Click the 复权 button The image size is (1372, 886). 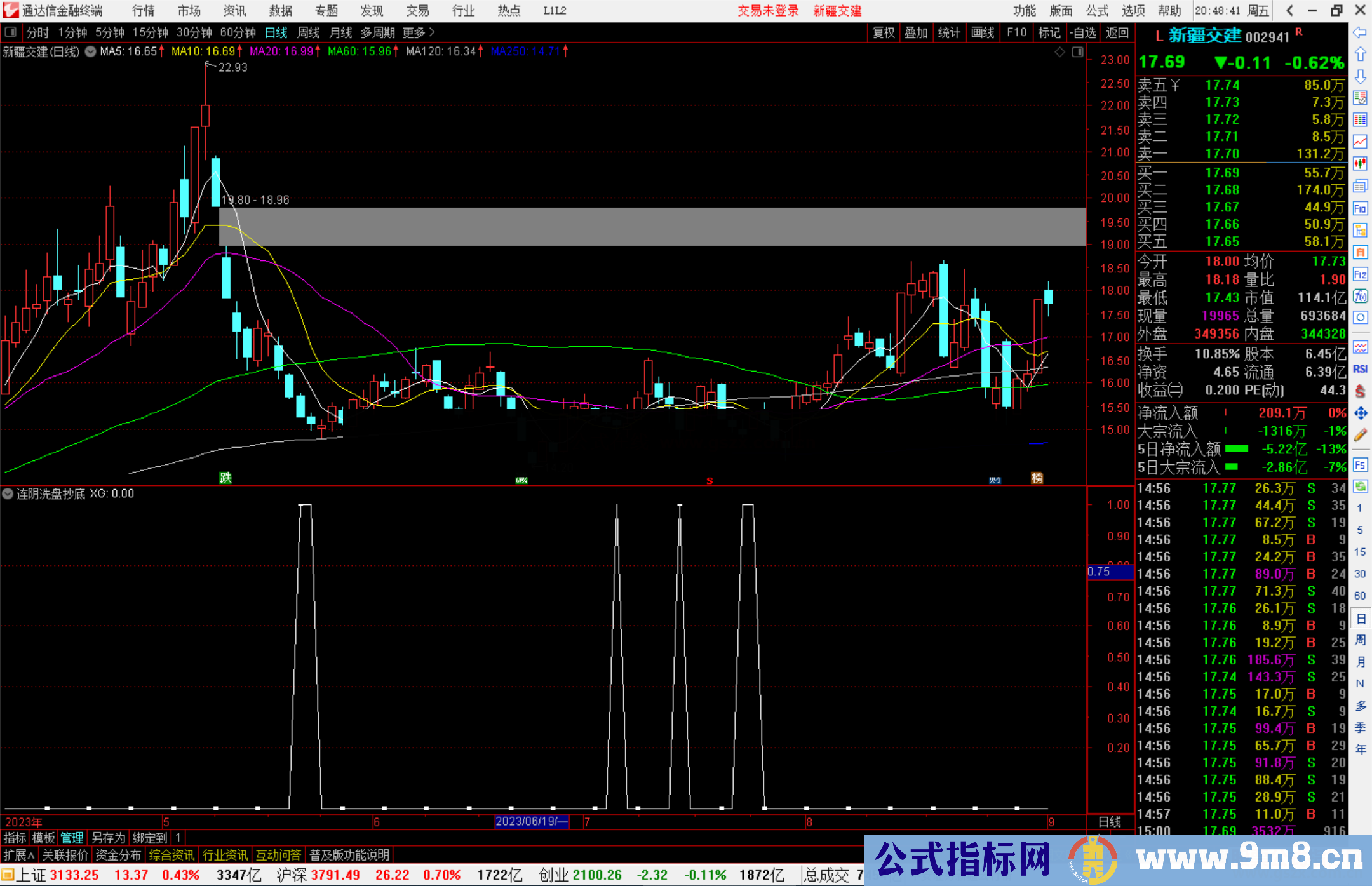[883, 32]
